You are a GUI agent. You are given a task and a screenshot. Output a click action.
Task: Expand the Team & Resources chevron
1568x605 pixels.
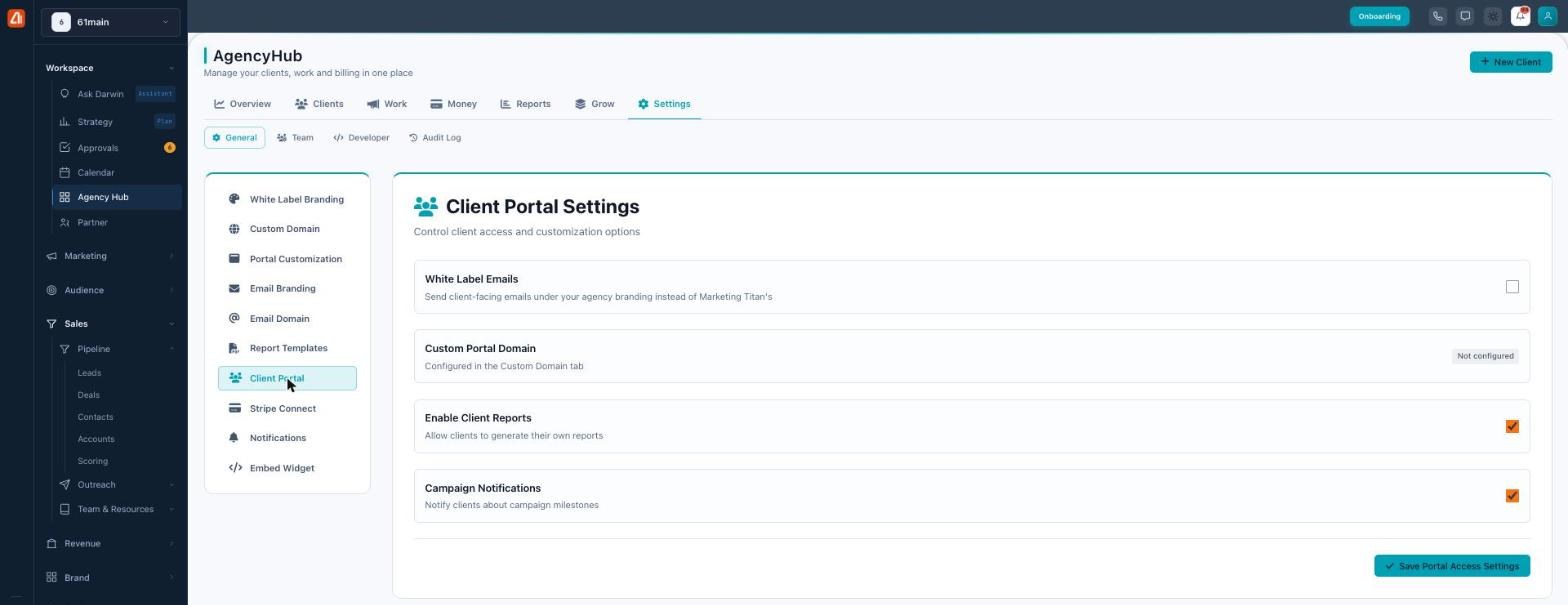[171, 509]
